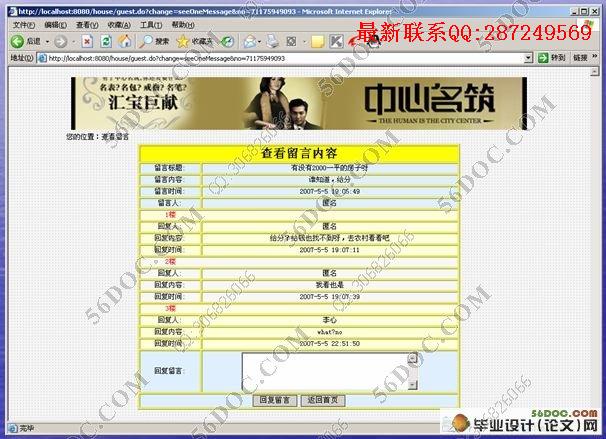Click the textarea scrollbar down arrow
Viewport: 606px width, 439px height.
413,385
